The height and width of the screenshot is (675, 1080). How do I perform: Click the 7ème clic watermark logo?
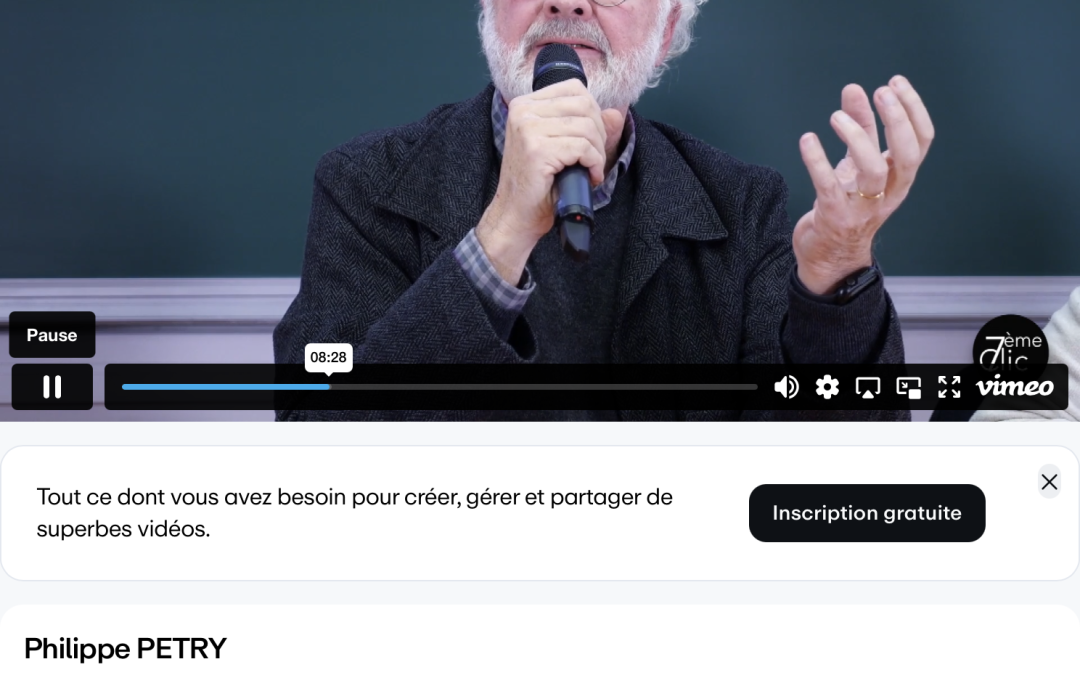(x=1010, y=348)
